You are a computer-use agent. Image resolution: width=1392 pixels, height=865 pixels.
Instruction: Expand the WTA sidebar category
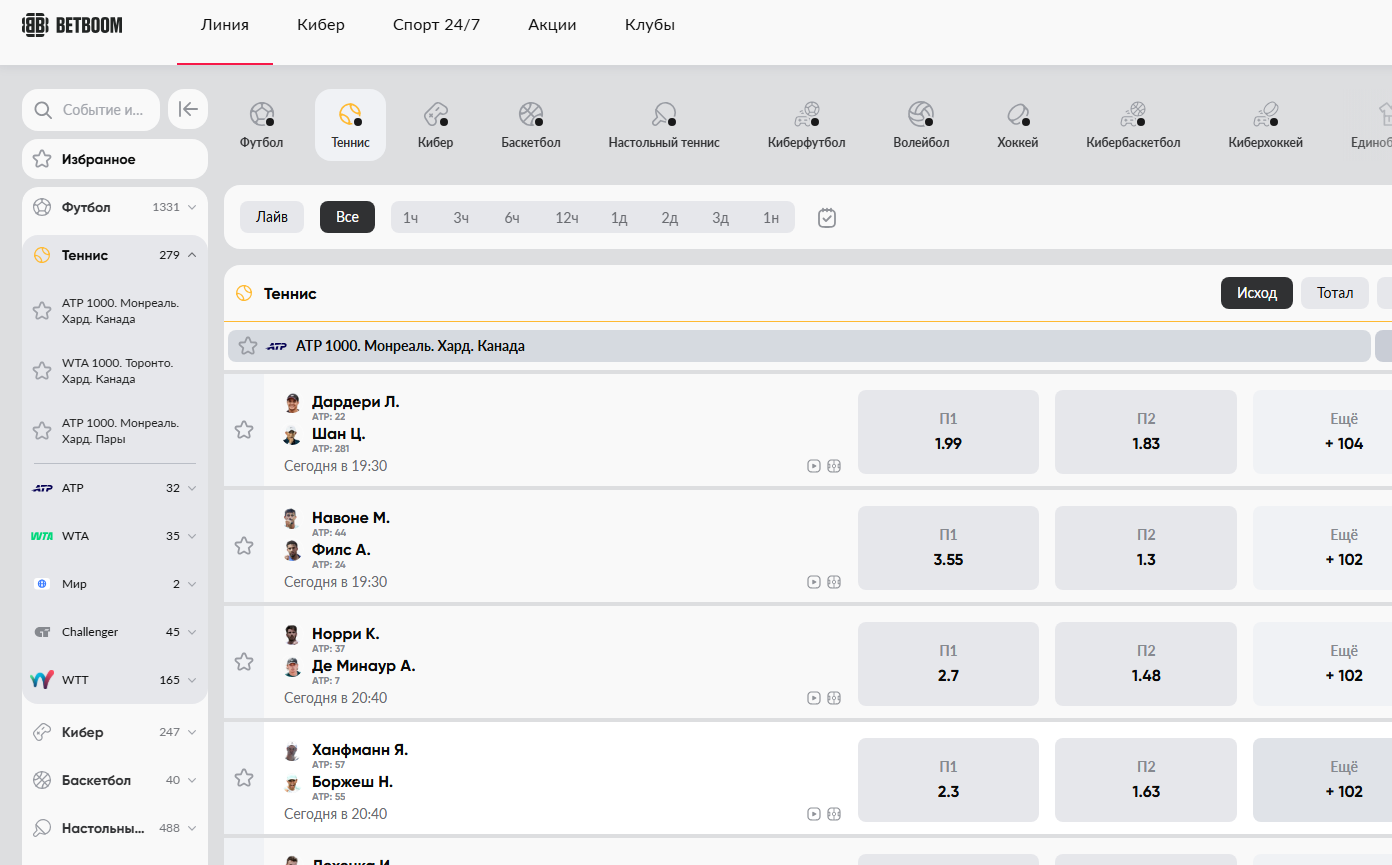pos(115,536)
